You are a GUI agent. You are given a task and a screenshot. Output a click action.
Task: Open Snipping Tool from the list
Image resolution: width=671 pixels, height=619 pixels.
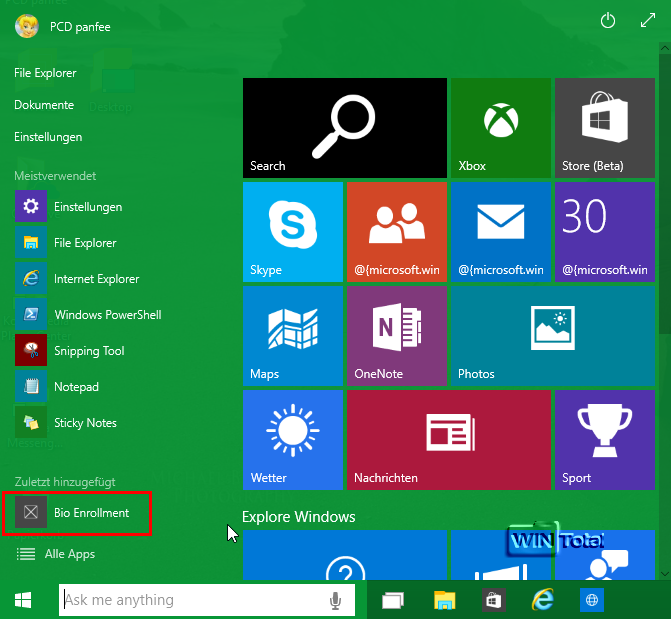coord(89,351)
